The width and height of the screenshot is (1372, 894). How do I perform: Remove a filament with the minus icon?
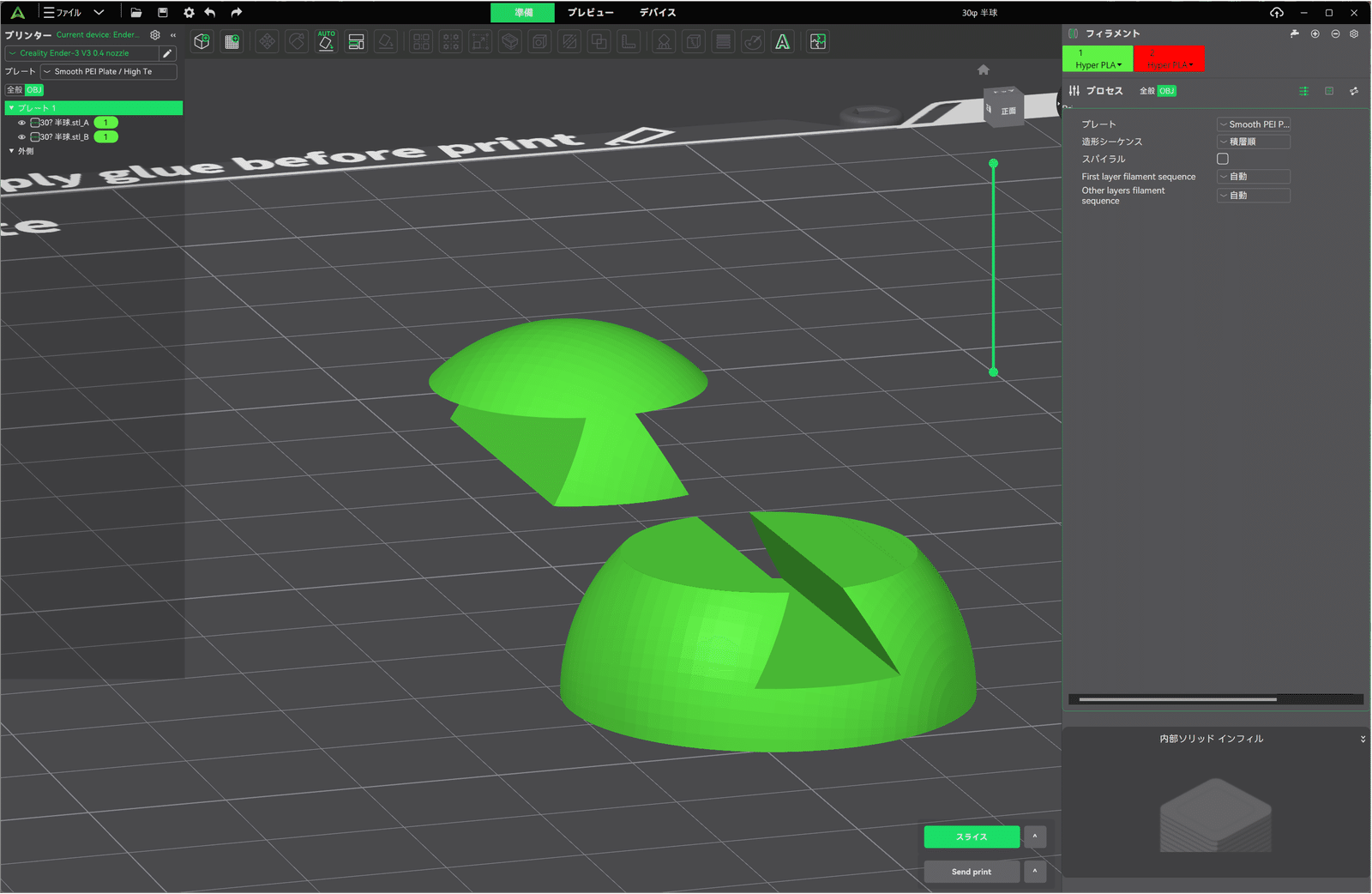point(1335,33)
